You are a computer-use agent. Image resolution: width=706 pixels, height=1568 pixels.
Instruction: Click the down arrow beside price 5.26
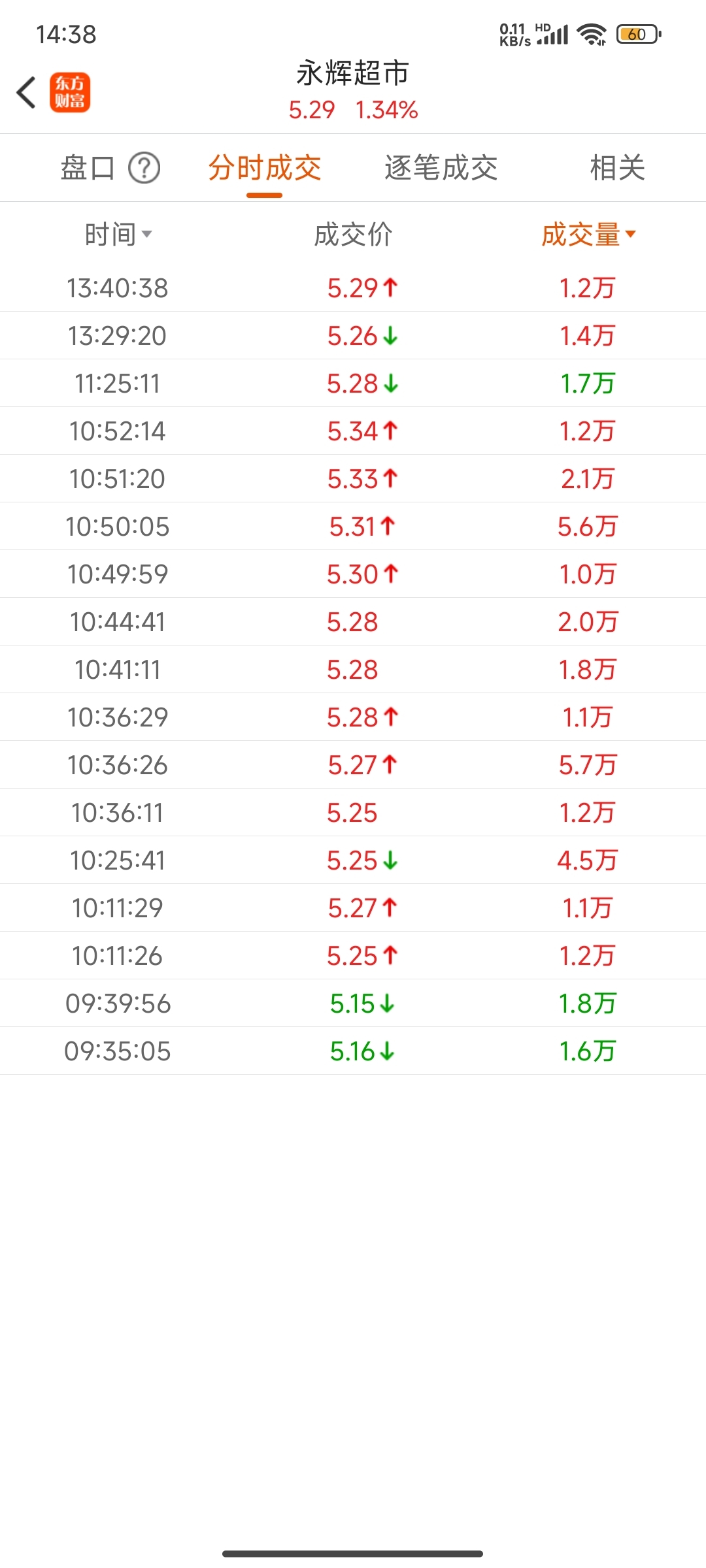[x=391, y=336]
